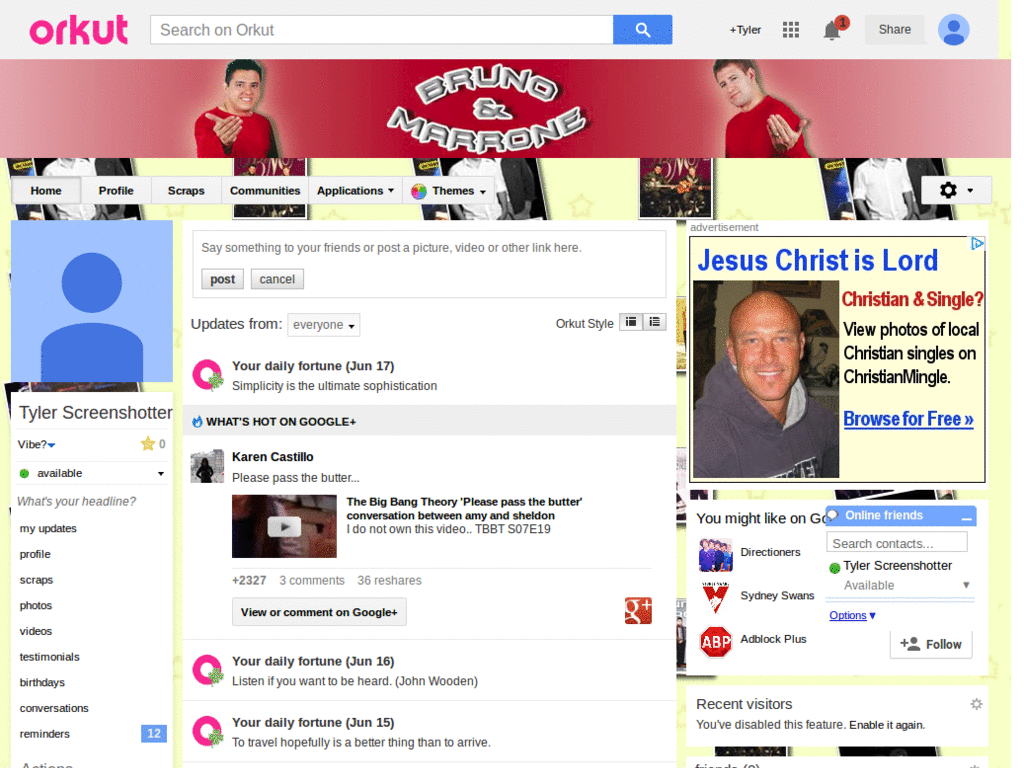Click the star rating icon beside Vibe

point(148,444)
